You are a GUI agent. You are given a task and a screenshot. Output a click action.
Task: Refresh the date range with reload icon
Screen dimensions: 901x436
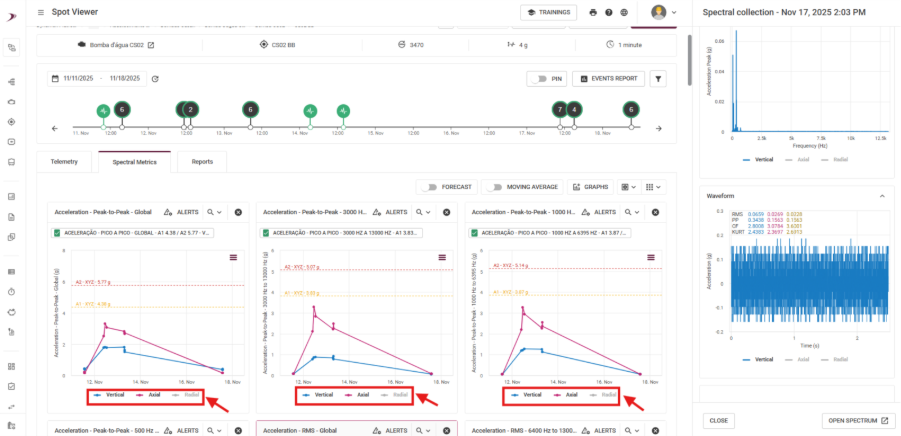[x=156, y=78]
